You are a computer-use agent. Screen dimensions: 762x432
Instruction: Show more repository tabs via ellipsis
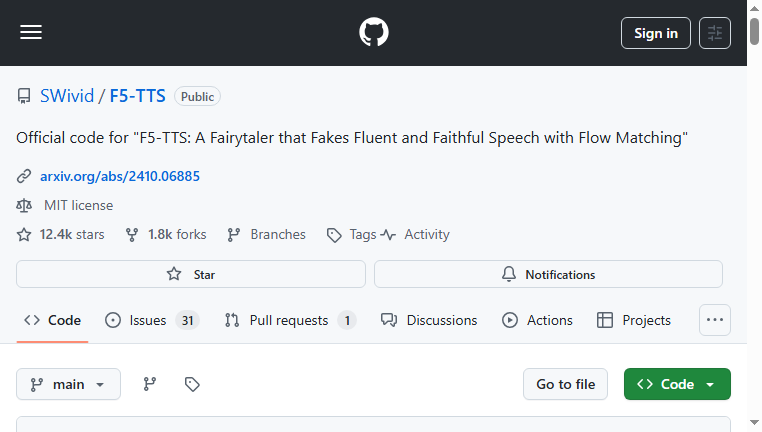tap(714, 320)
